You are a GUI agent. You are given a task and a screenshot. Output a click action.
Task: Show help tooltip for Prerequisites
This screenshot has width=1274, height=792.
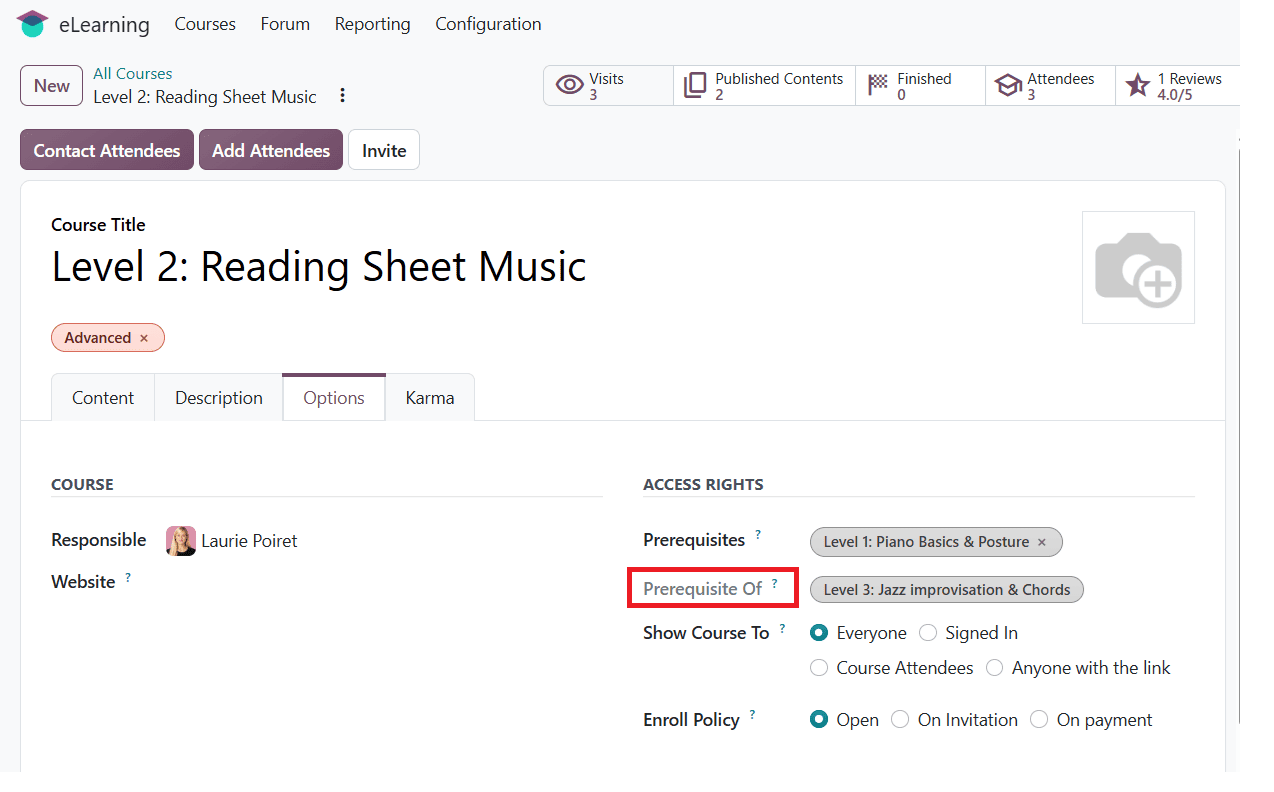[758, 535]
